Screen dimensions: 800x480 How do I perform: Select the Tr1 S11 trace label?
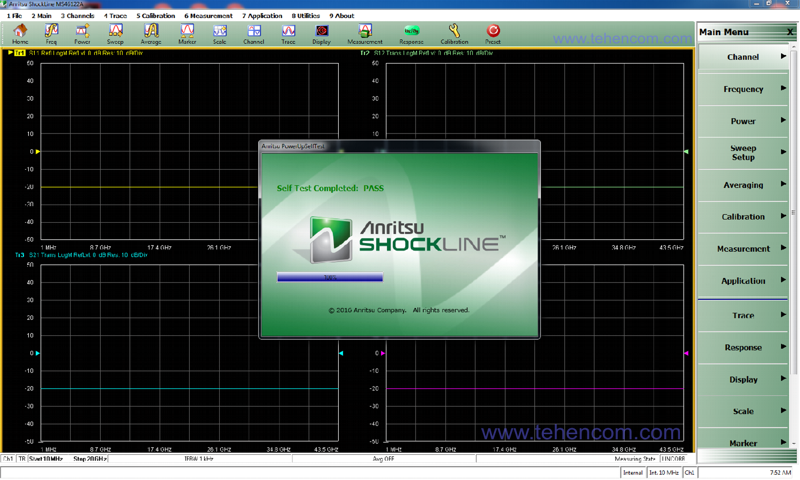pyautogui.click(x=77, y=53)
